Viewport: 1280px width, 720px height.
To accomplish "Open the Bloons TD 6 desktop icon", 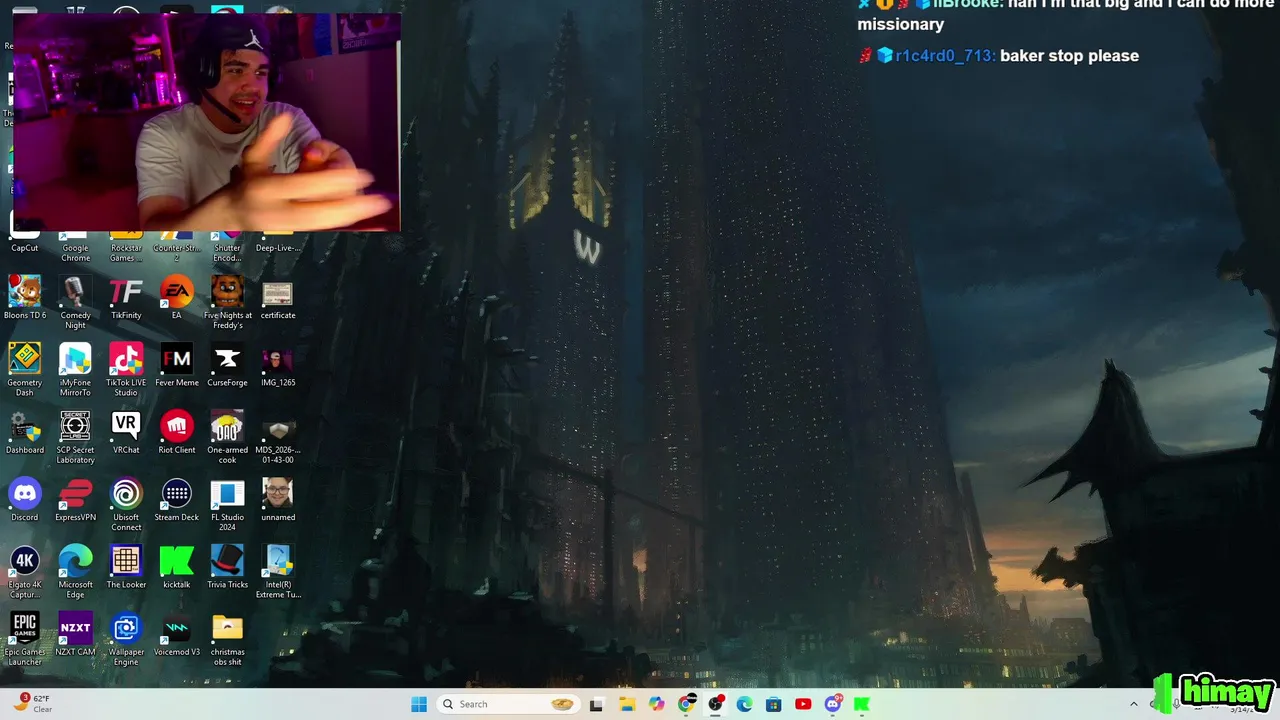I will tap(25, 292).
